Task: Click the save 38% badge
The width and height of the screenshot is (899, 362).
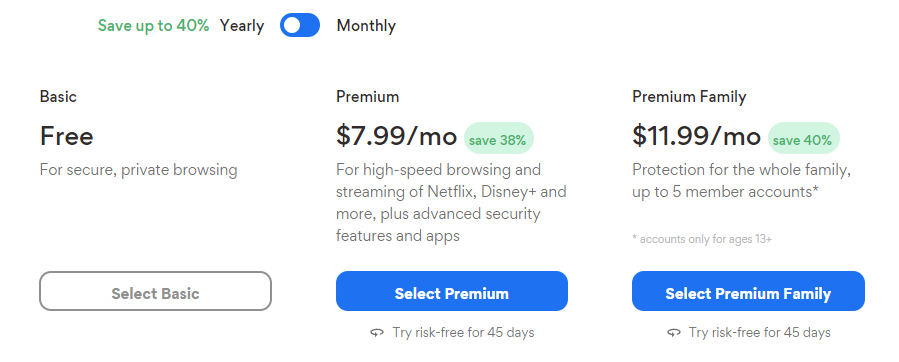Action: [498, 138]
